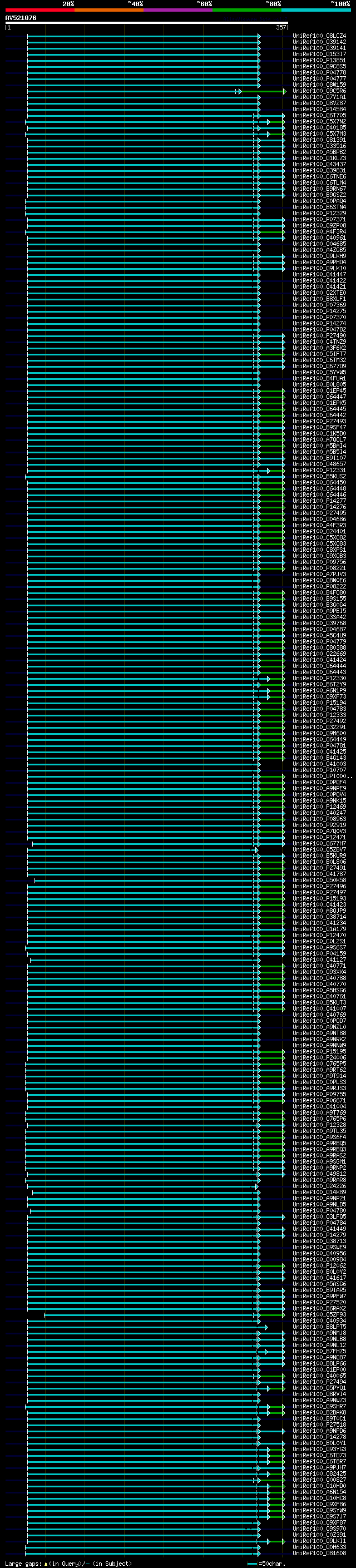Select hit label UniRef100_P92919
Screen dimensions: 356x1568
pyautogui.click(x=319, y=826)
